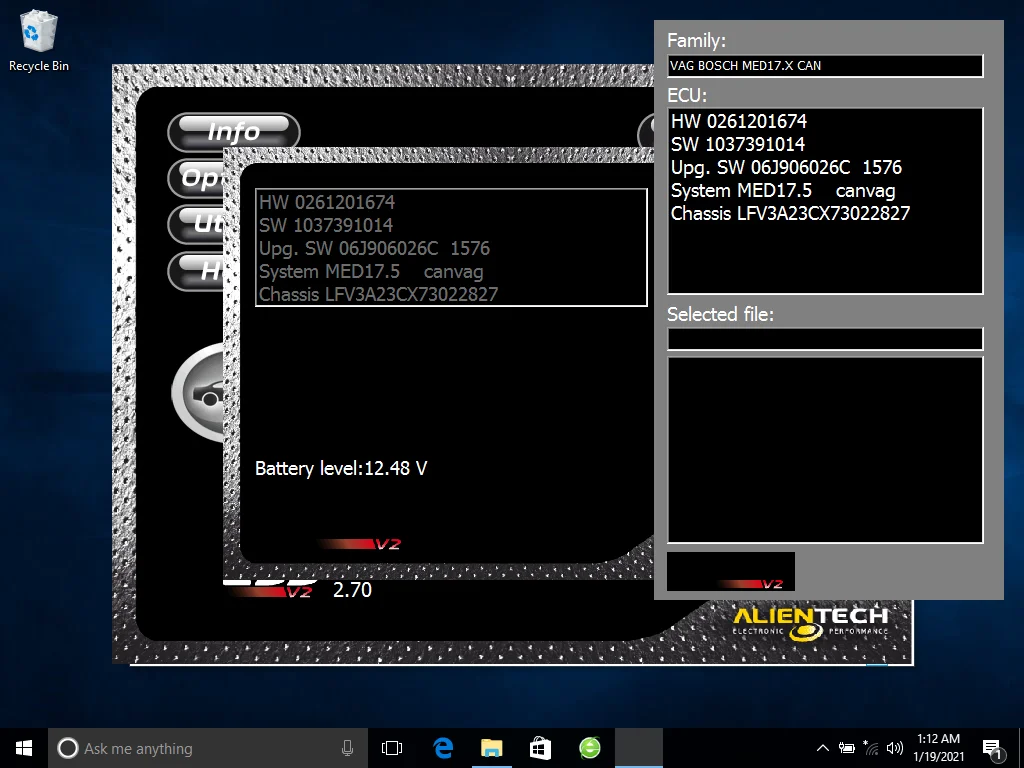Image resolution: width=1024 pixels, height=768 pixels.
Task: Open File Explorer from the taskbar
Action: [492, 748]
